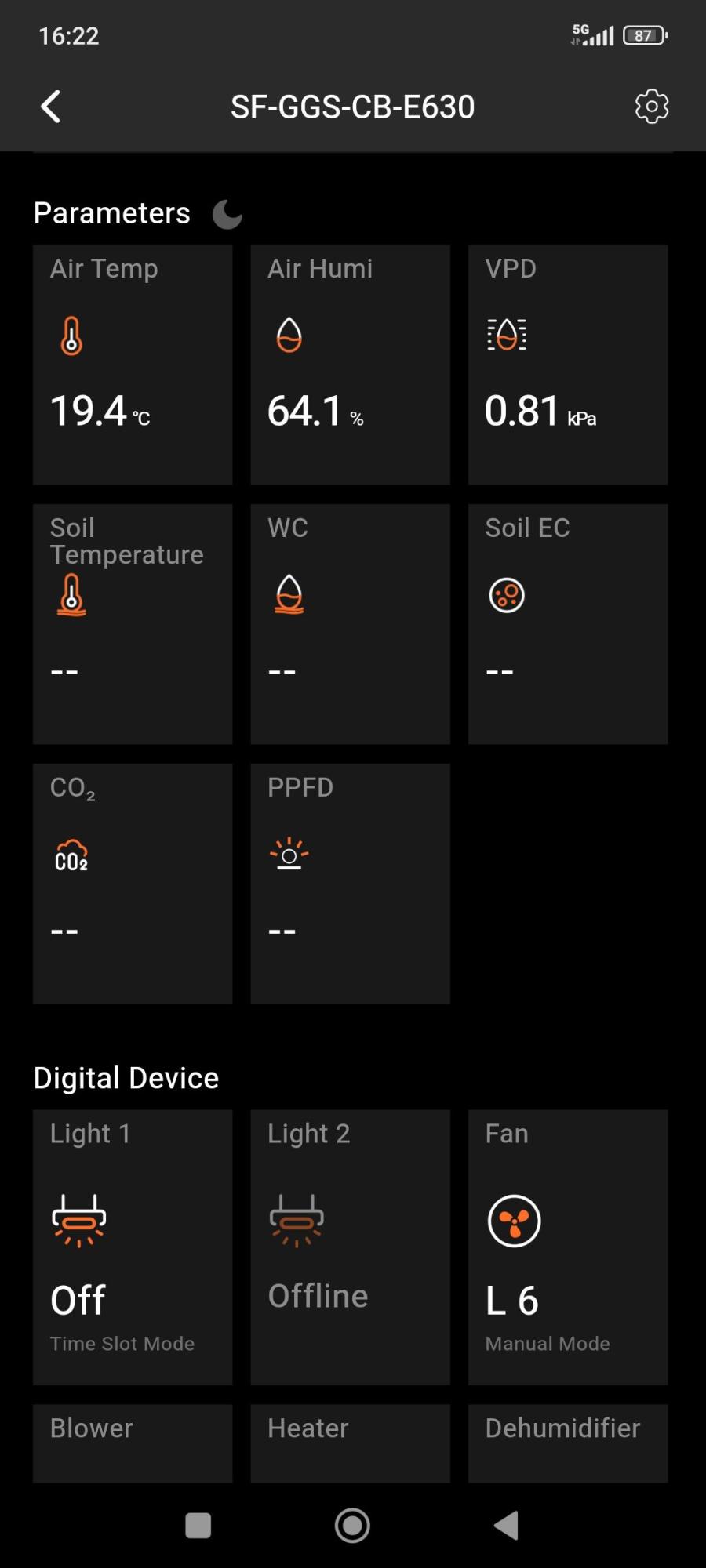The image size is (706, 1568).
Task: Tap the Fan propeller icon
Action: [x=514, y=1221]
